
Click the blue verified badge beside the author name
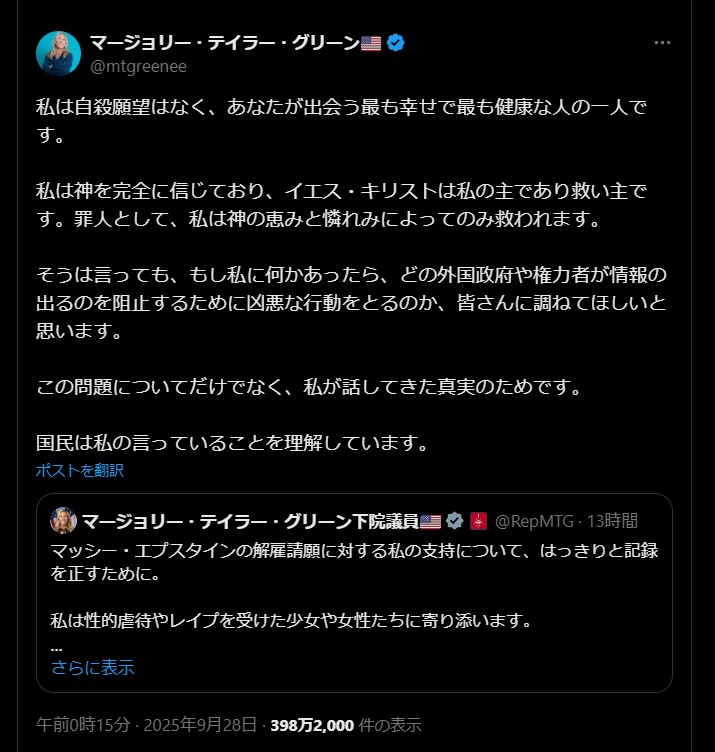pyautogui.click(x=395, y=43)
